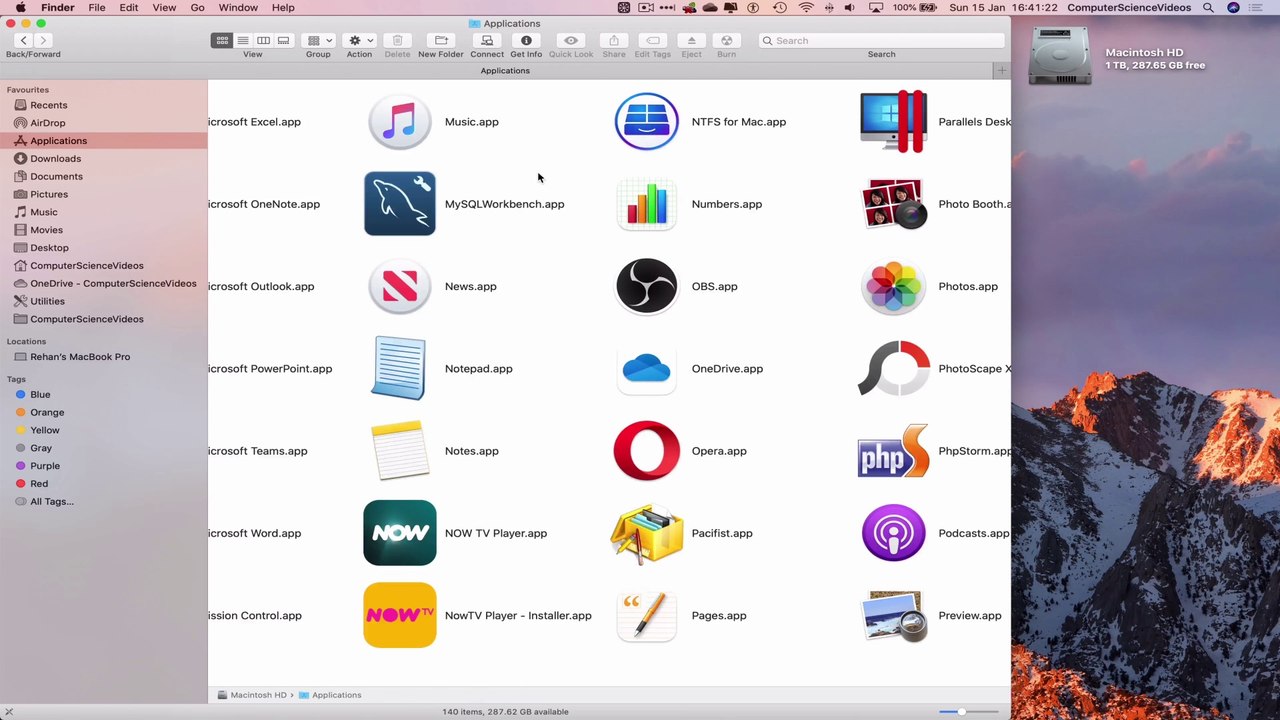Viewport: 1280px width, 720px height.
Task: Open Recents in the sidebar
Action: (49, 105)
